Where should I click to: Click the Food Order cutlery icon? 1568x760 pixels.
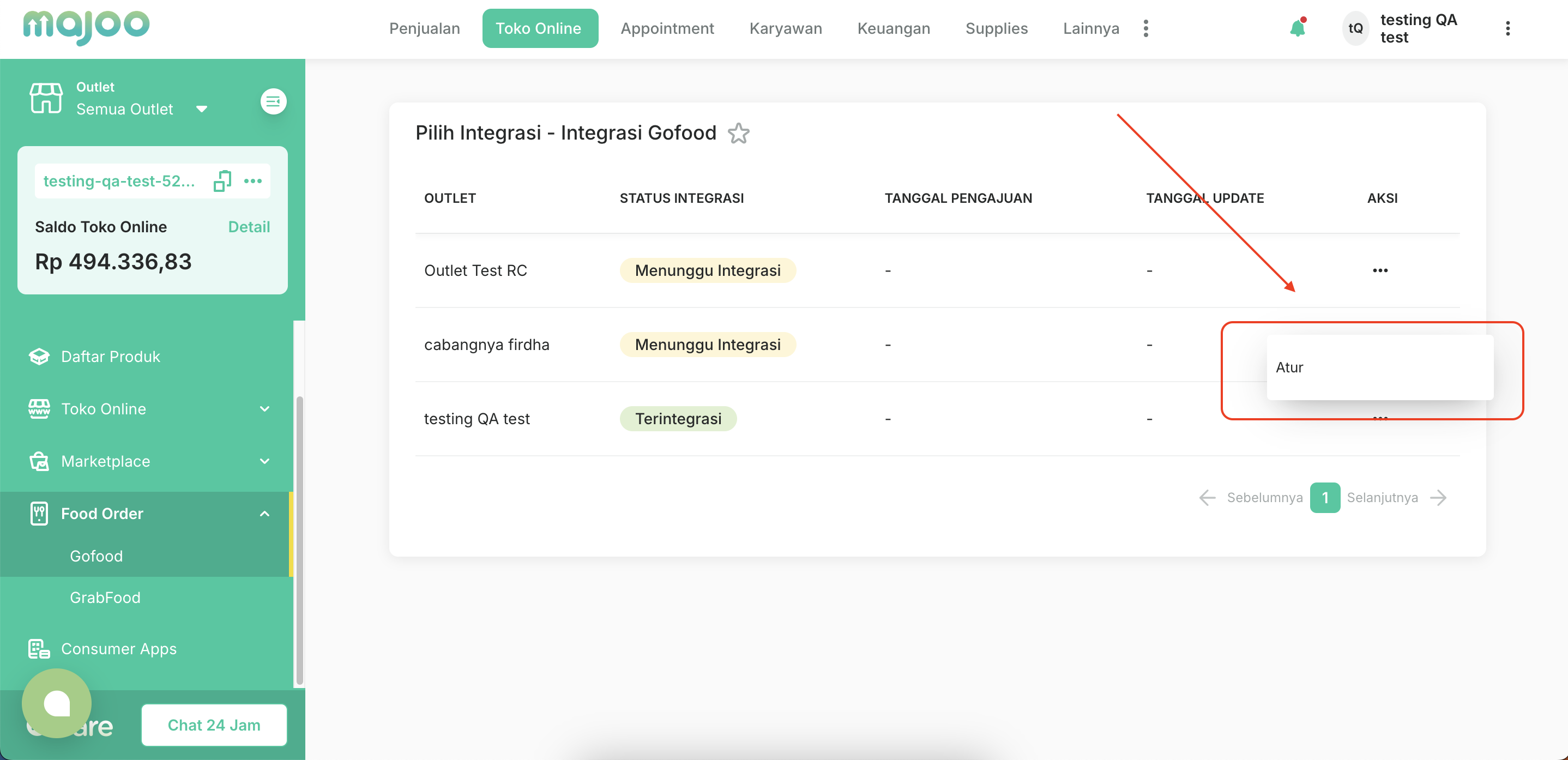pos(39,514)
